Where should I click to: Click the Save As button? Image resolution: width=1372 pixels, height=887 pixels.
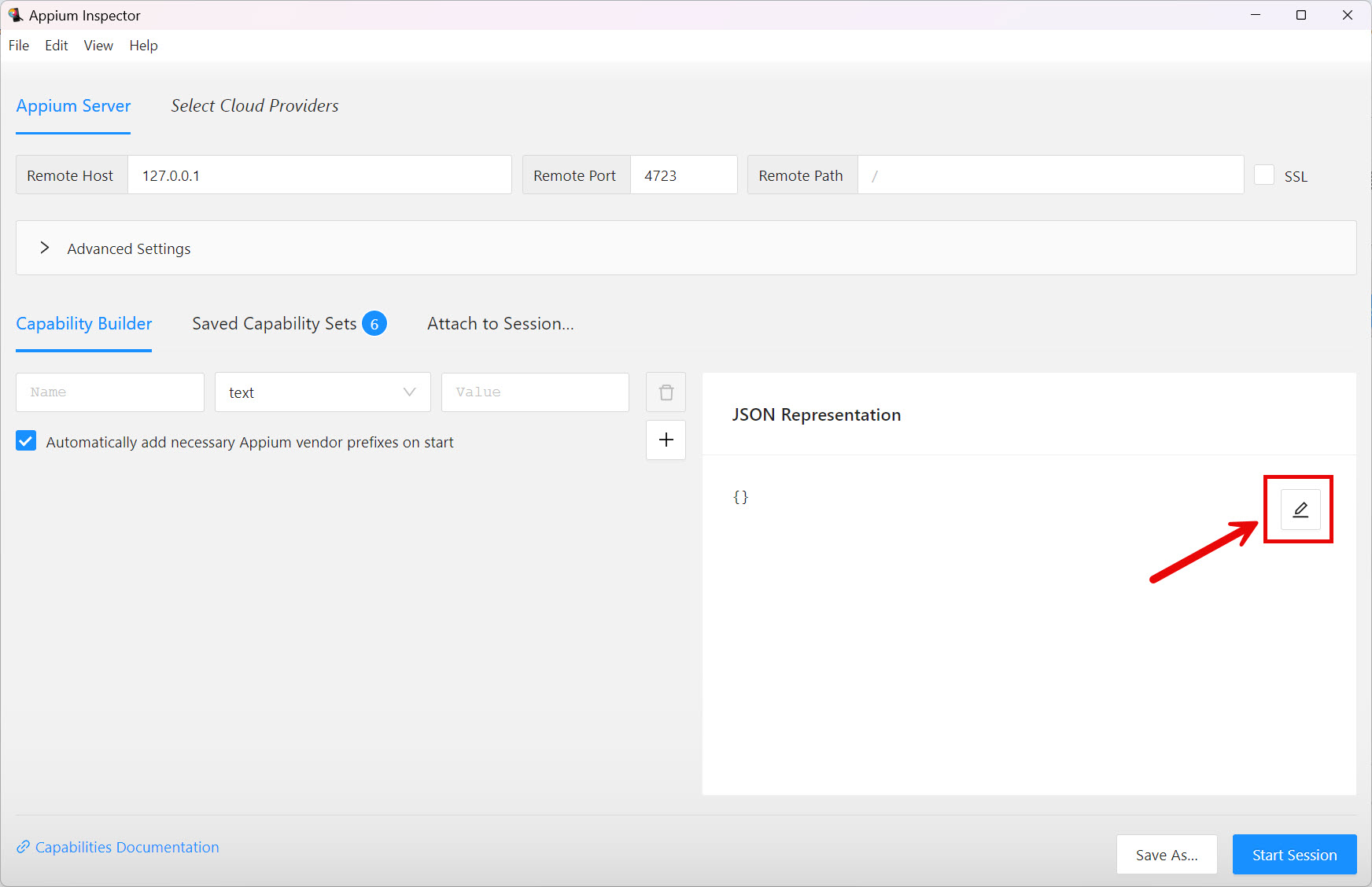1167,855
